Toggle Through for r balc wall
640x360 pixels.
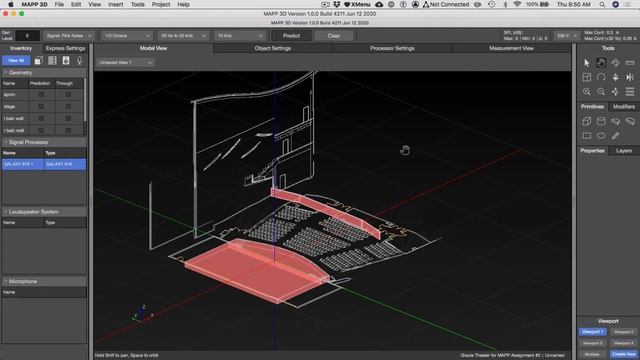pyautogui.click(x=68, y=131)
